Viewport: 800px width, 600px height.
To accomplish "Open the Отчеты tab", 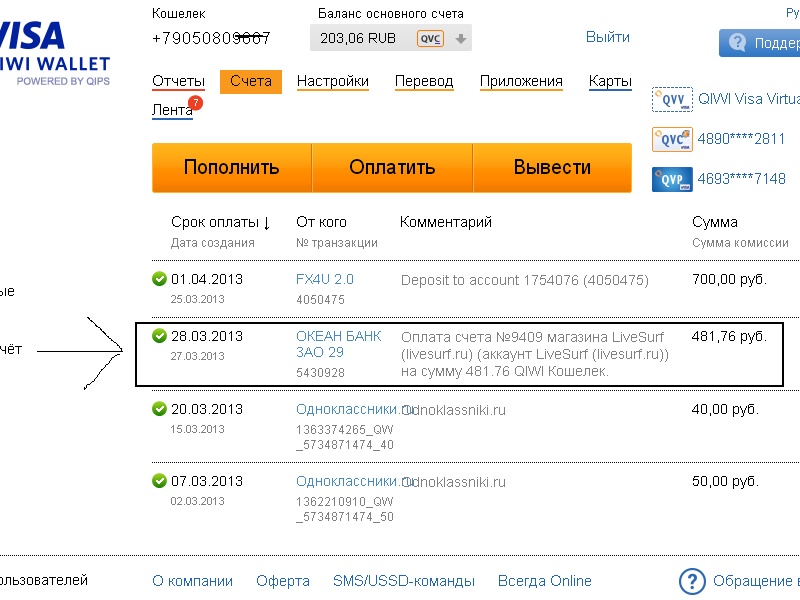I will pyautogui.click(x=178, y=81).
